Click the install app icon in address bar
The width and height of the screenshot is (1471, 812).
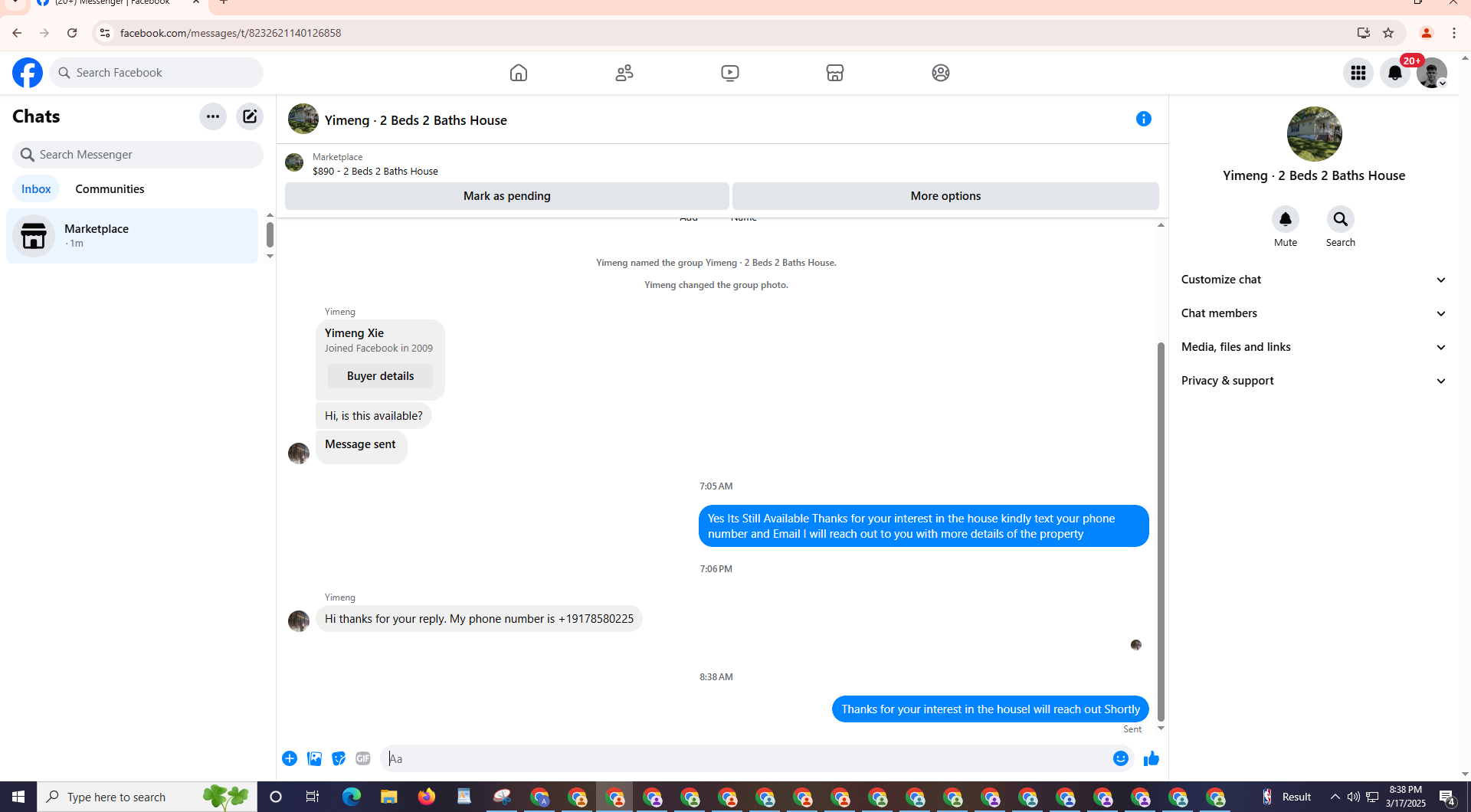tap(1364, 33)
